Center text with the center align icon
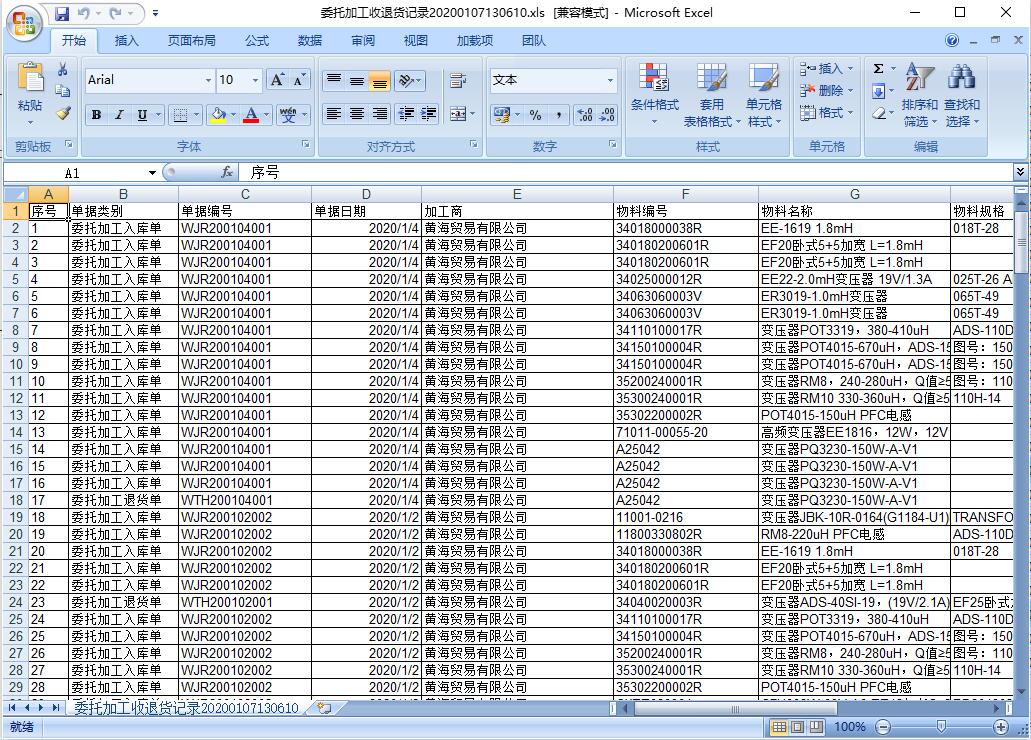The height and width of the screenshot is (740, 1031). (x=357, y=114)
